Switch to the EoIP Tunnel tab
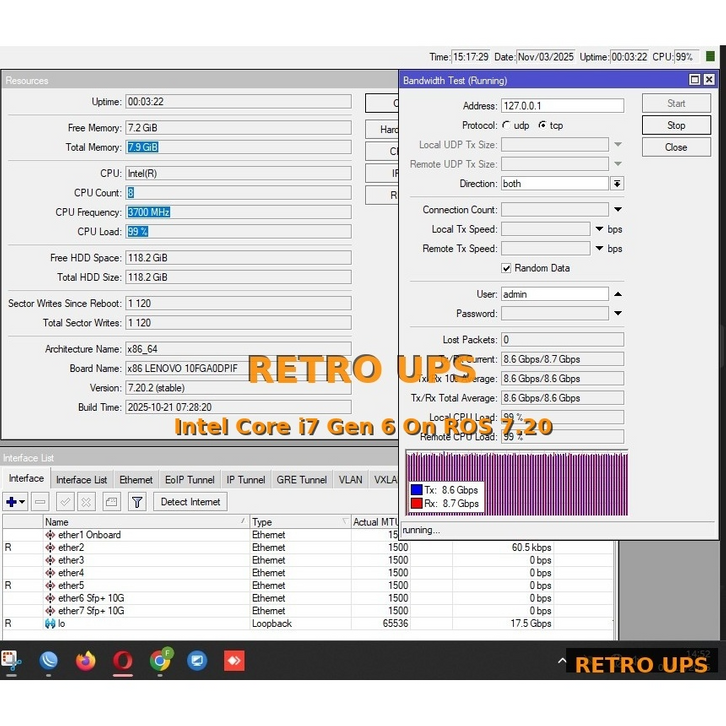This screenshot has height=726, width=726. pos(188,480)
